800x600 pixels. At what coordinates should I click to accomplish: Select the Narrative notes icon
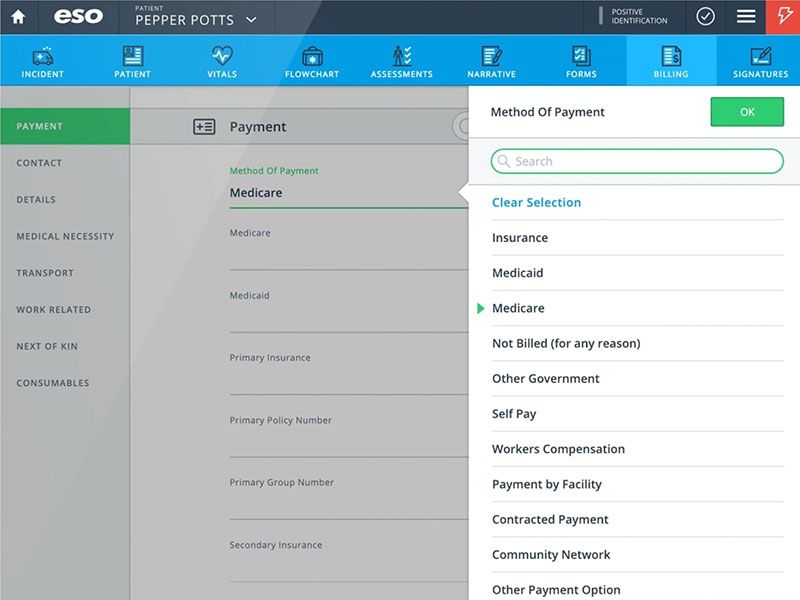click(x=491, y=58)
